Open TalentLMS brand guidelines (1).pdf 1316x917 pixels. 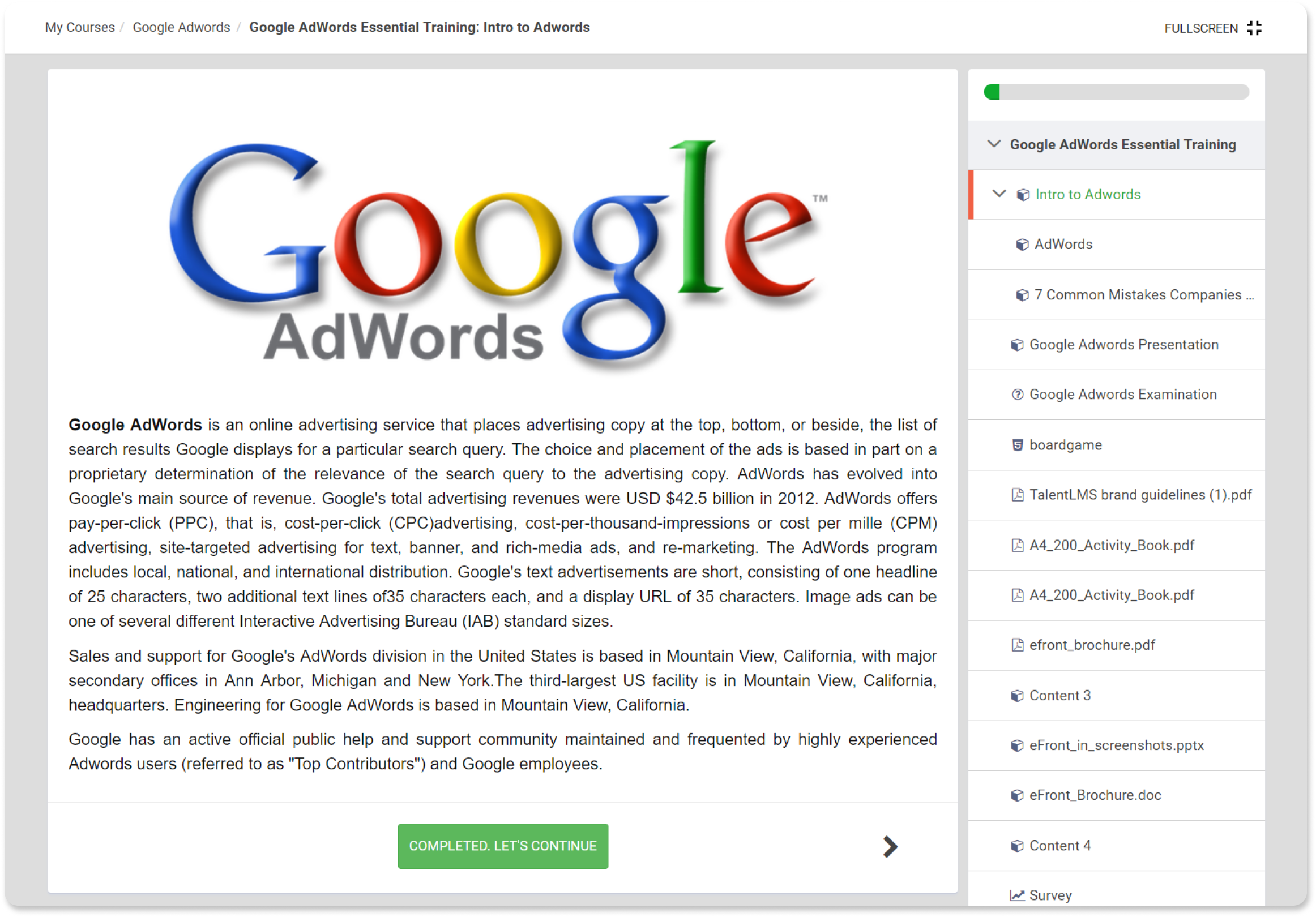click(x=1116, y=495)
